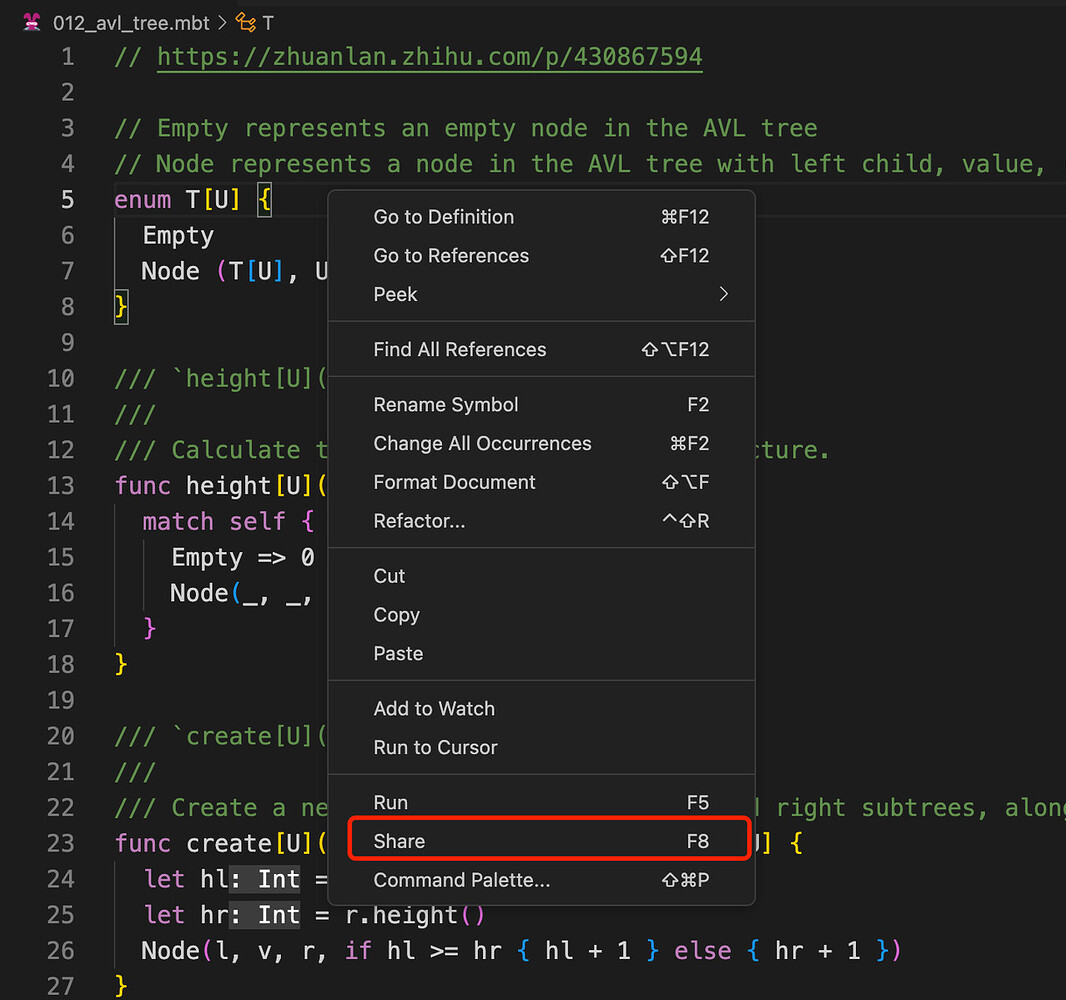Click the 012_avl_tree.mbt breadcrumb file name
Image resolution: width=1066 pixels, height=1000 pixels.
[x=132, y=22]
